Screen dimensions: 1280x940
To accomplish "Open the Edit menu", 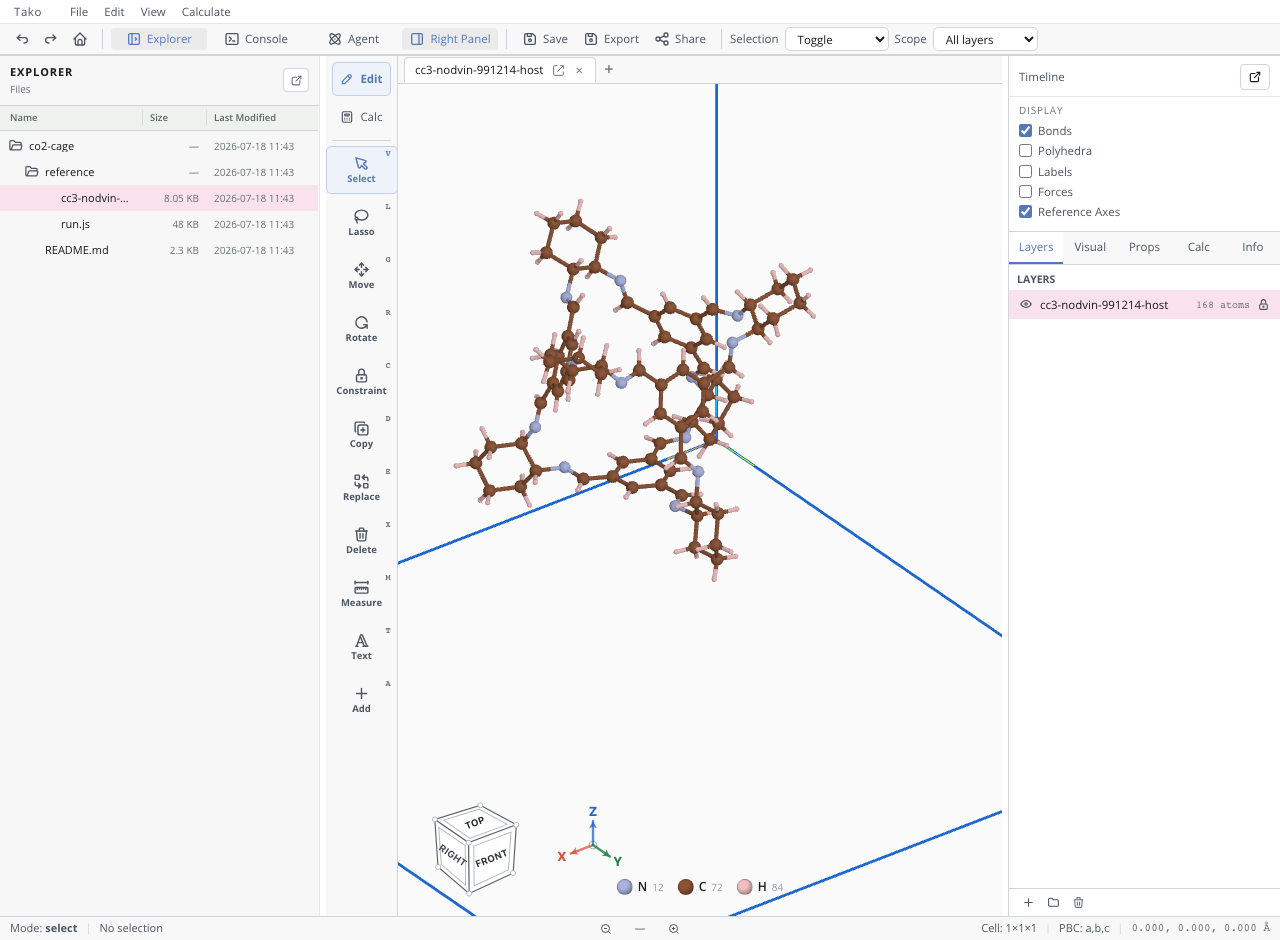I will [114, 12].
